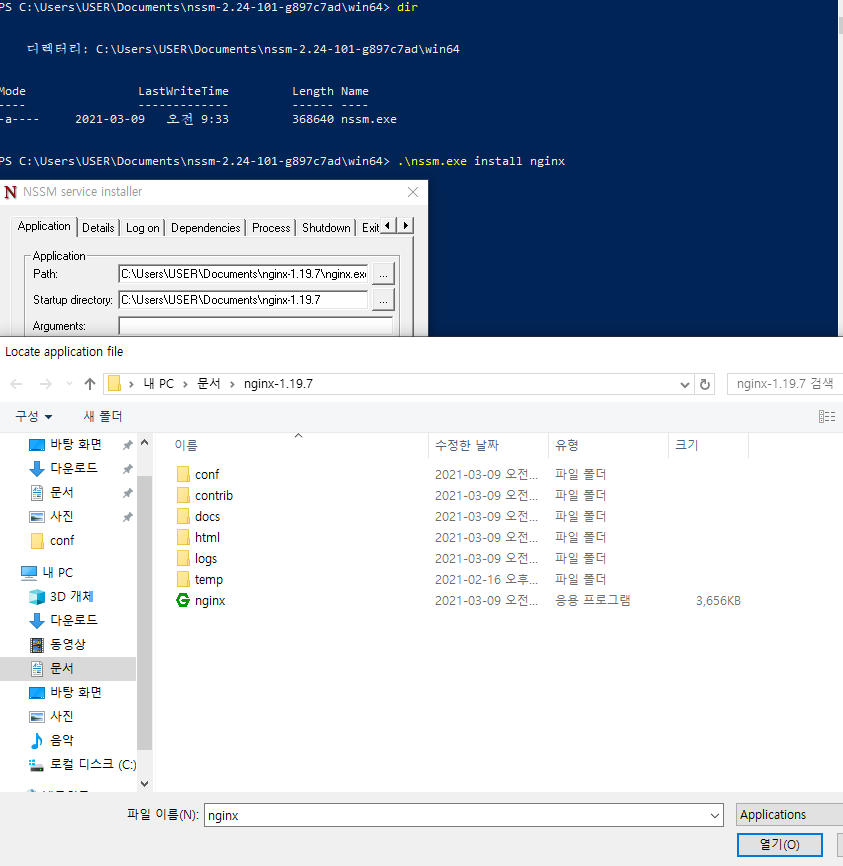Select the Application tab
This screenshot has width=843, height=866.
click(44, 226)
